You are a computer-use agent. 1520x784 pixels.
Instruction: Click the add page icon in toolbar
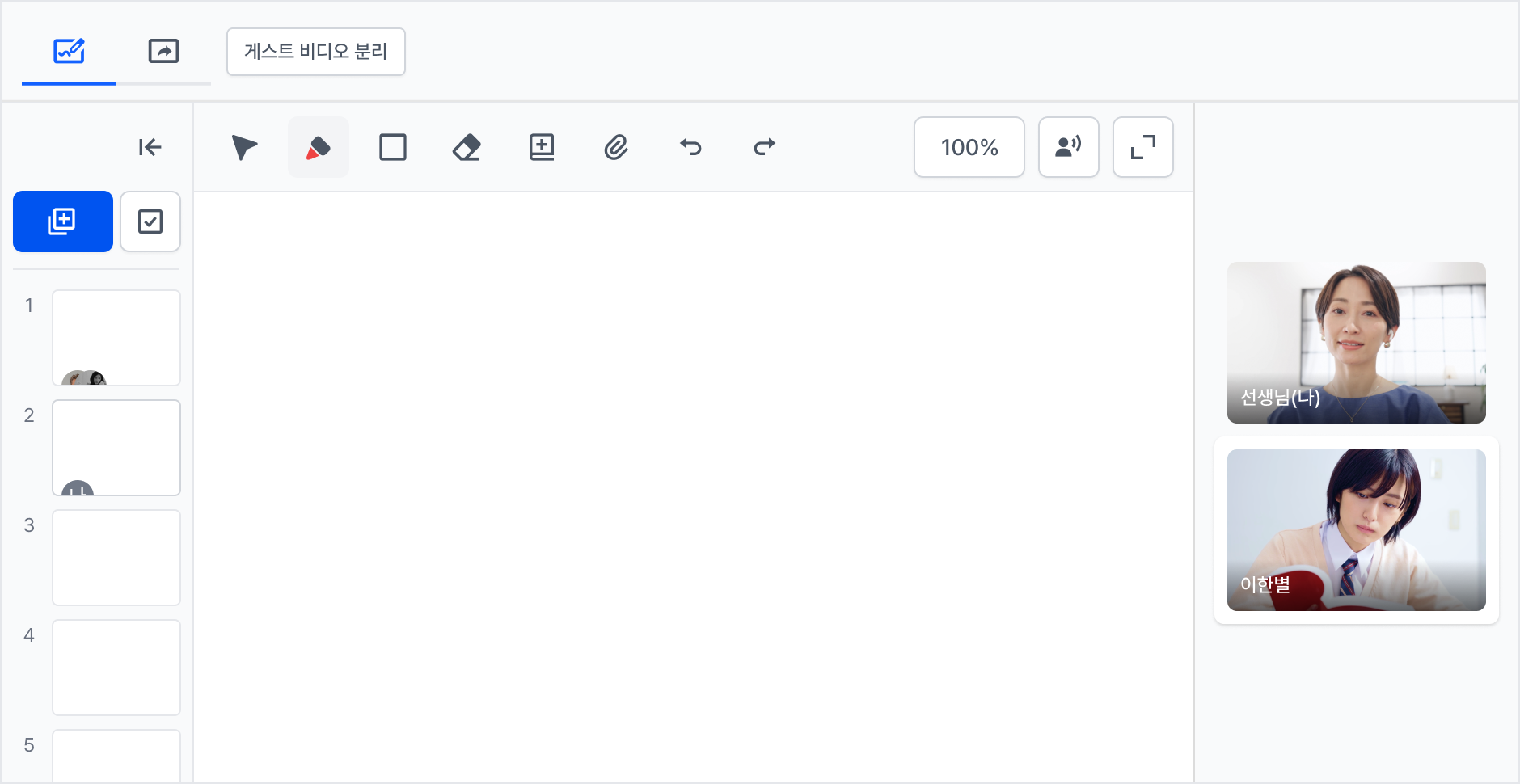[x=542, y=147]
